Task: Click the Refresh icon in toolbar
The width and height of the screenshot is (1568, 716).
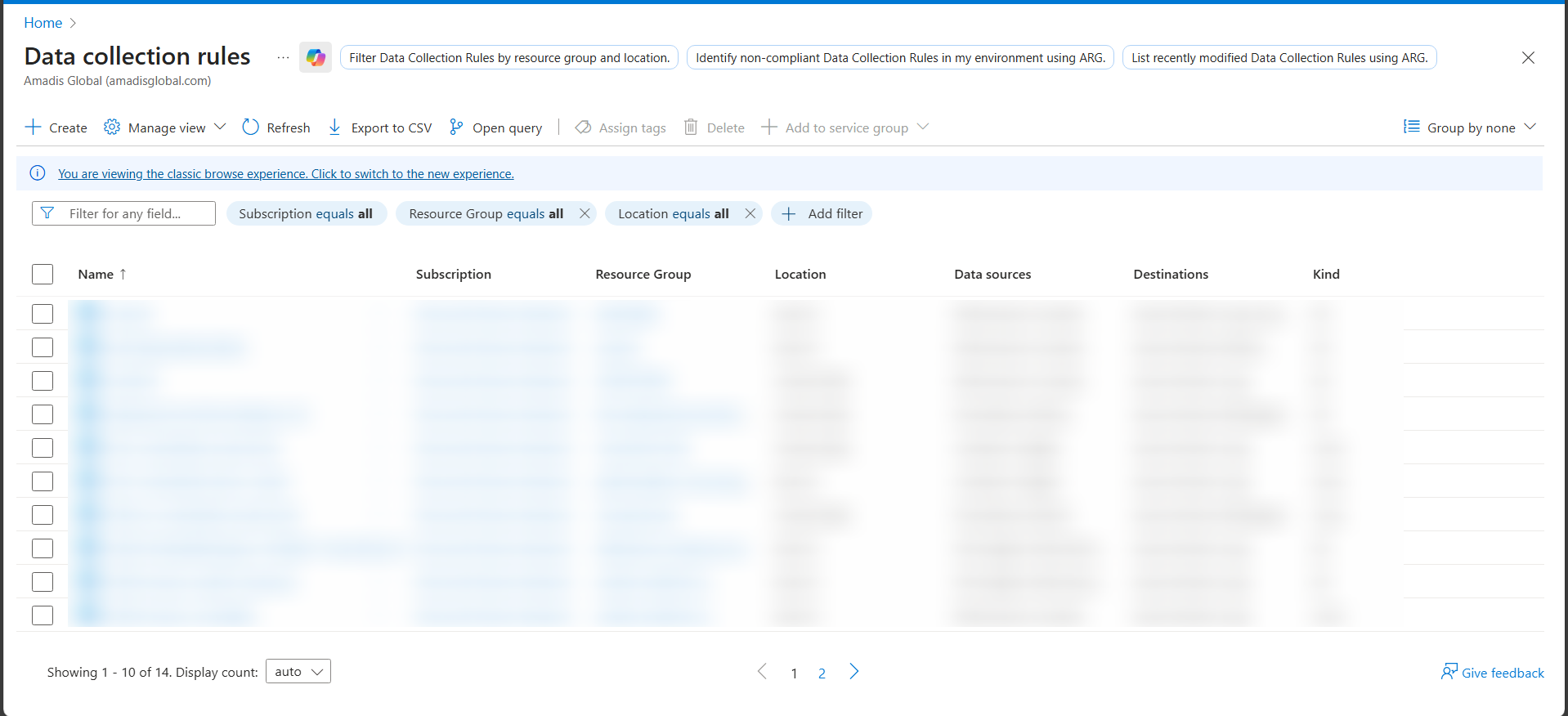Action: pyautogui.click(x=251, y=128)
